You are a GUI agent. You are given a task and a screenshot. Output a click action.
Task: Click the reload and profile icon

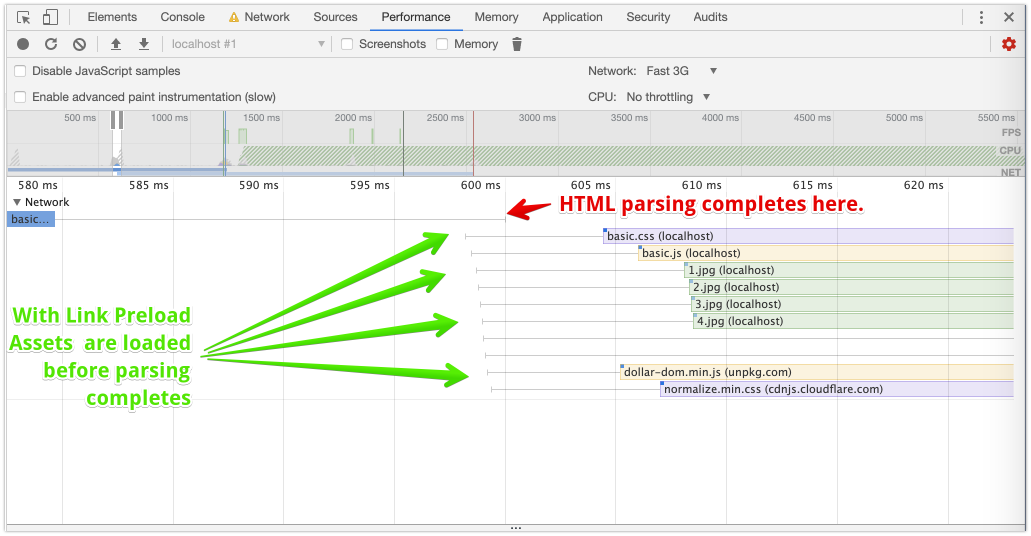[x=51, y=44]
